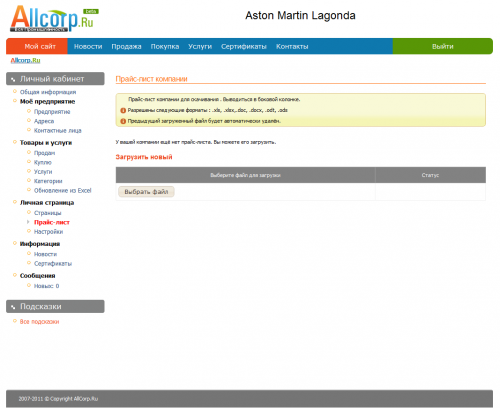Select Категории under Товары и услуги
The width and height of the screenshot is (500, 408).
[x=48, y=181]
